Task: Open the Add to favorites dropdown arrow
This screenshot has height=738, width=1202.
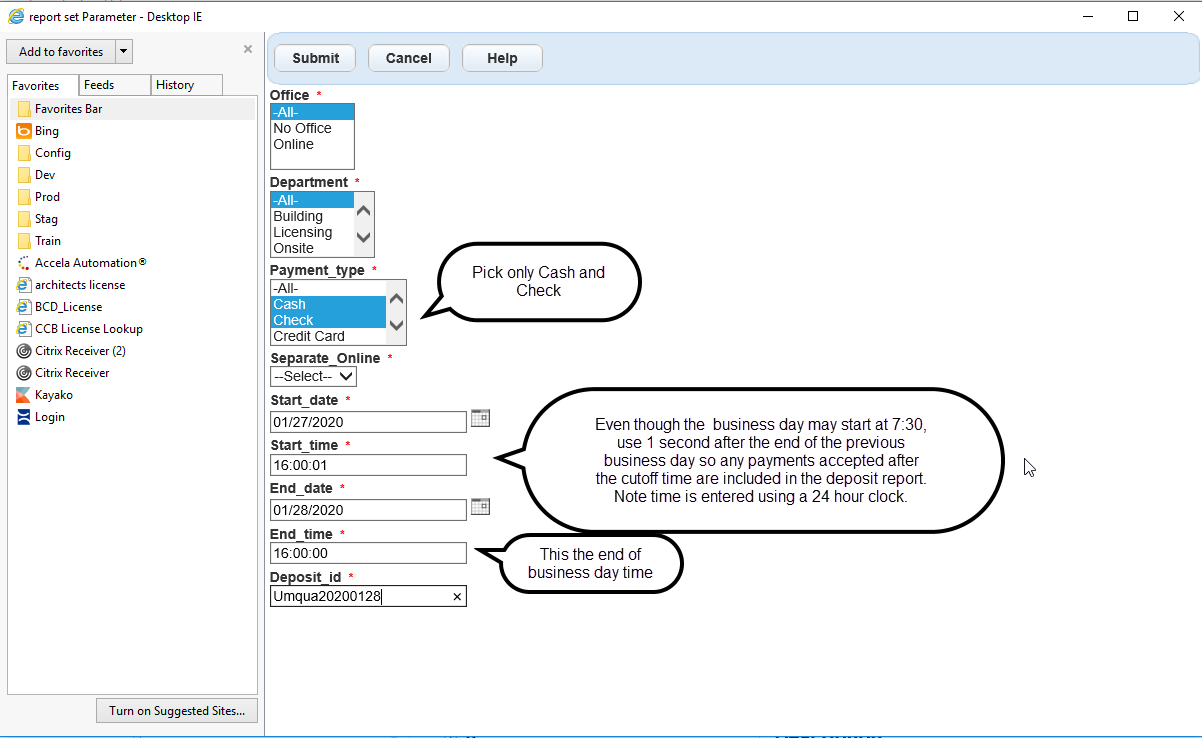Action: coord(123,52)
